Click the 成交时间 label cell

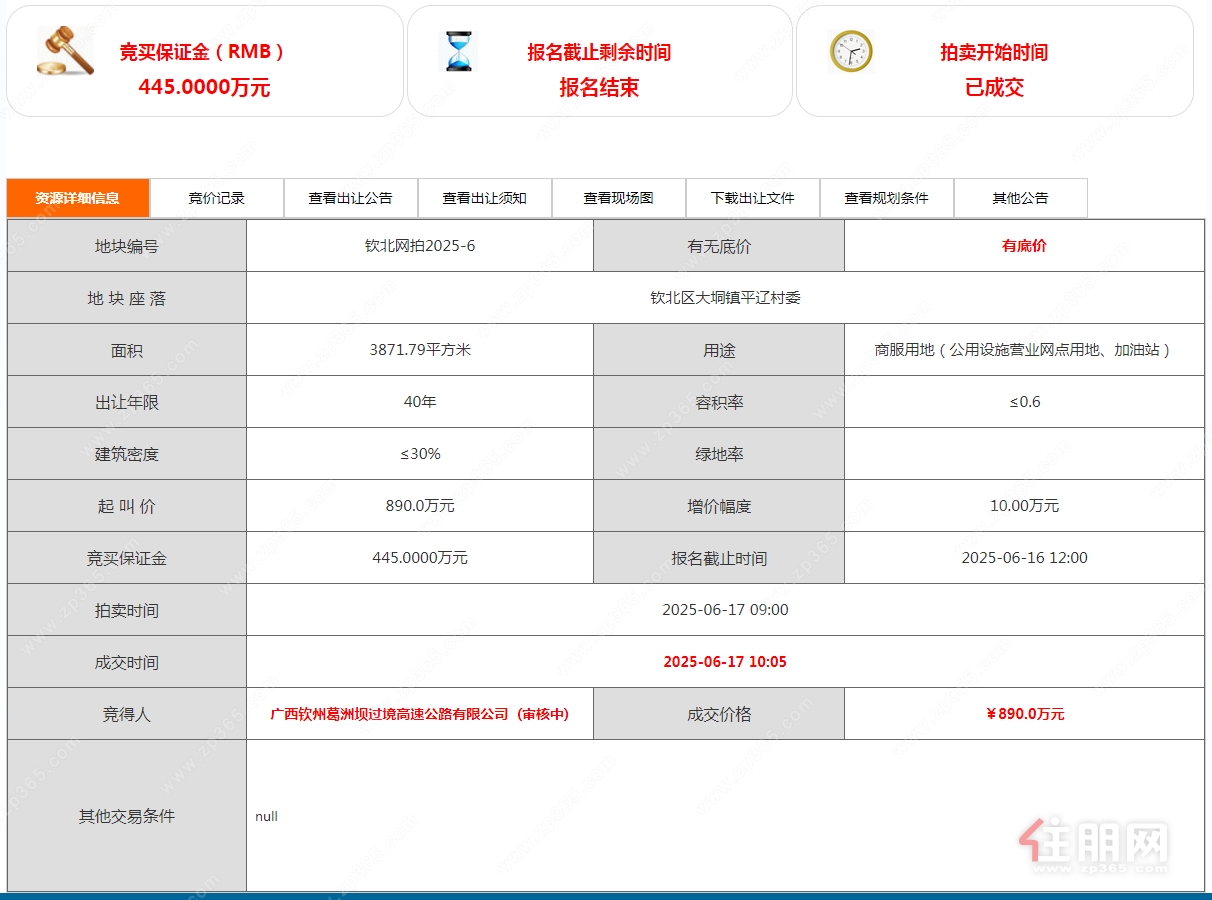click(x=127, y=662)
